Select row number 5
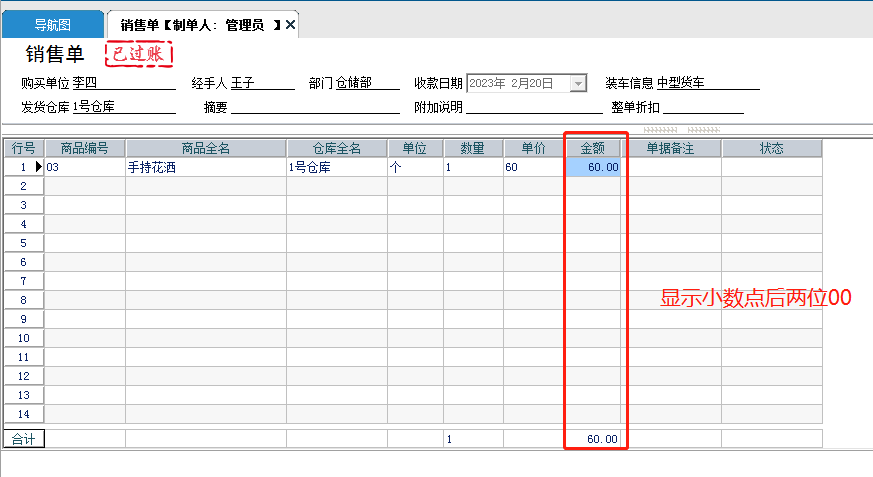The image size is (873, 477). click(x=23, y=243)
